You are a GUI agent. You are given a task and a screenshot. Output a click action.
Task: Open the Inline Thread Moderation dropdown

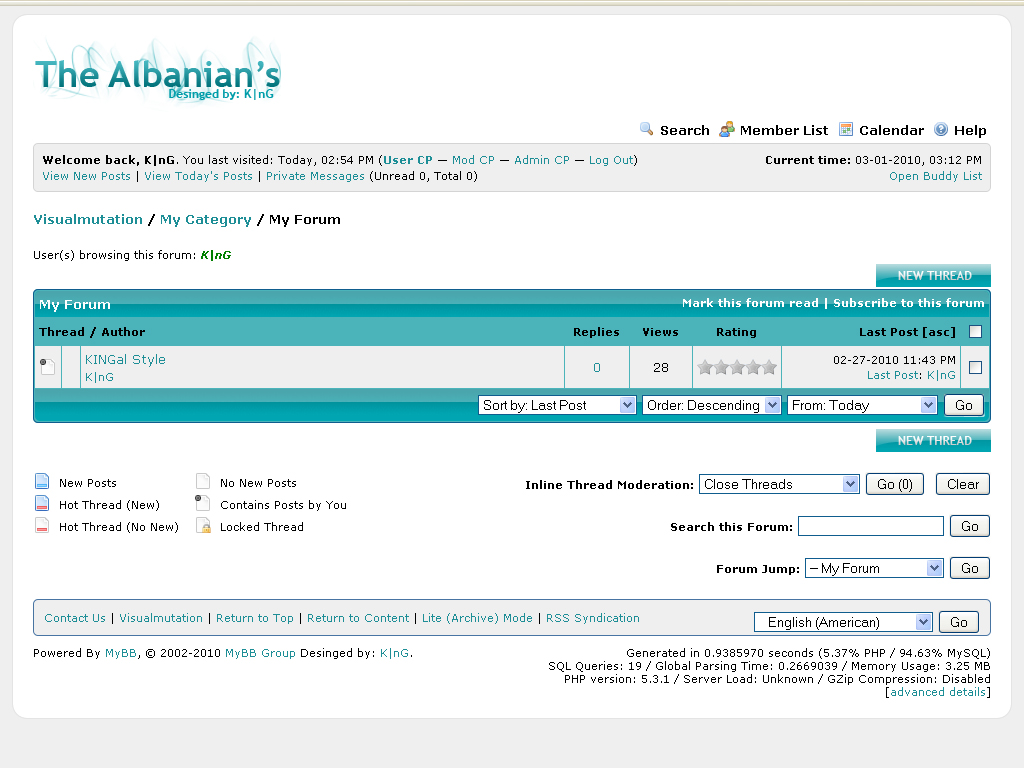(779, 484)
